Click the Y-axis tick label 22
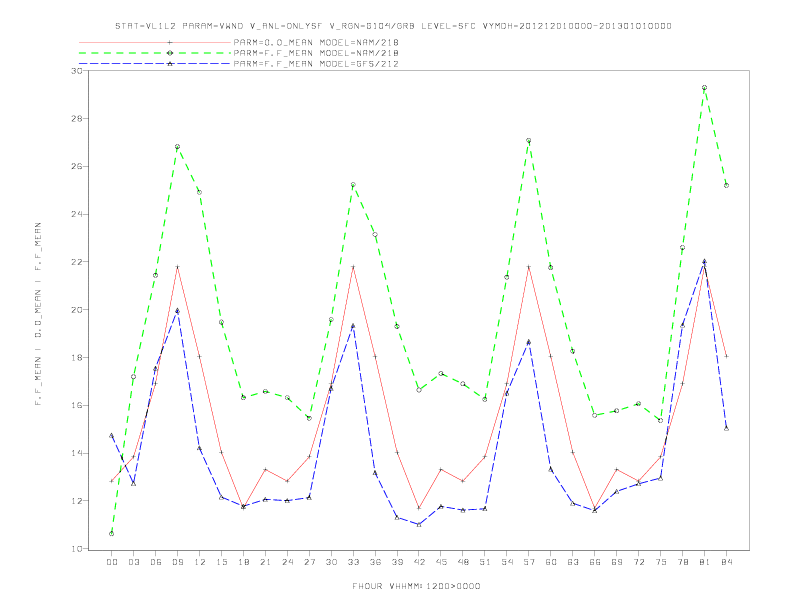 tap(77, 262)
